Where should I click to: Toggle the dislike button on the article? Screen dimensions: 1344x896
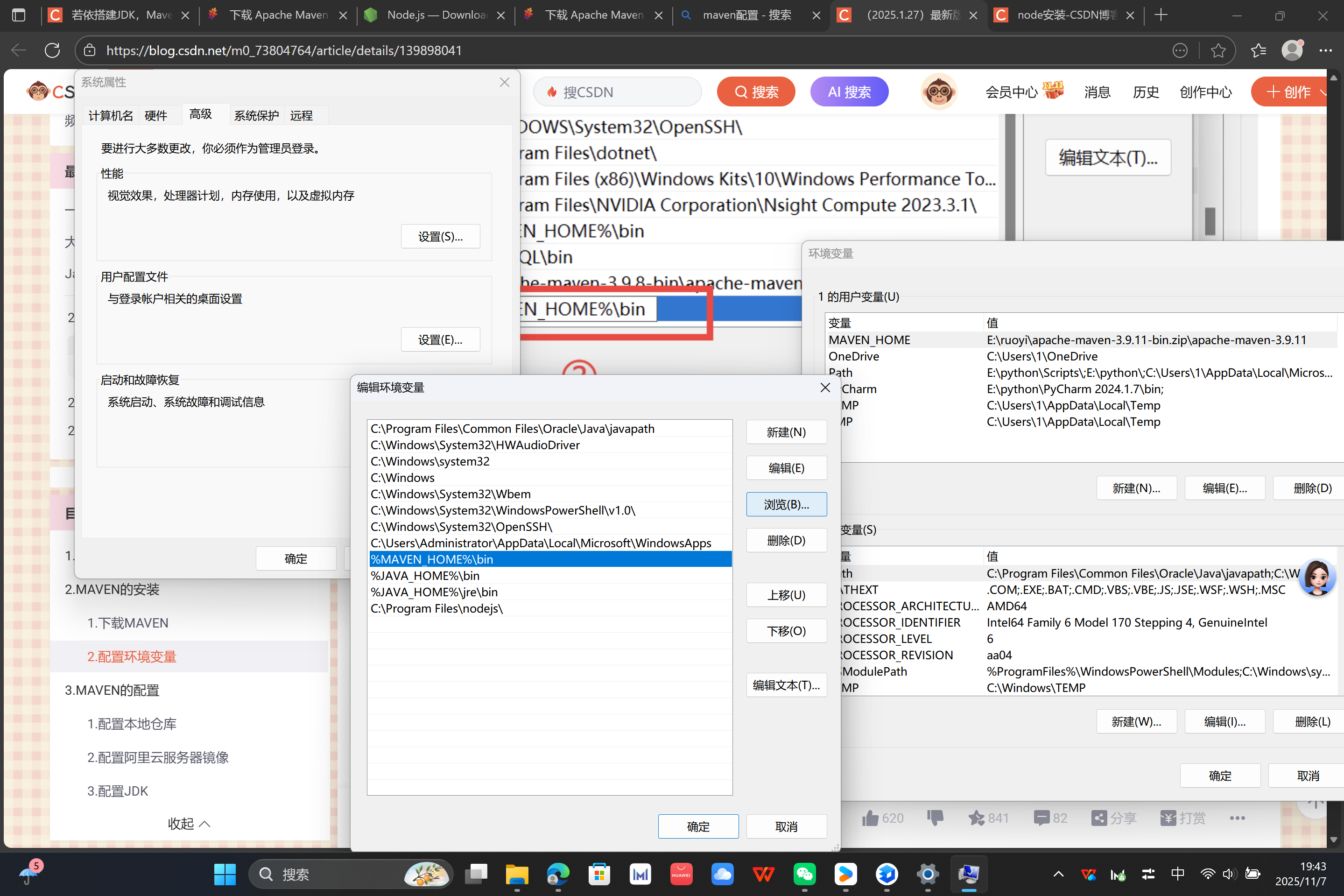pyautogui.click(x=935, y=818)
